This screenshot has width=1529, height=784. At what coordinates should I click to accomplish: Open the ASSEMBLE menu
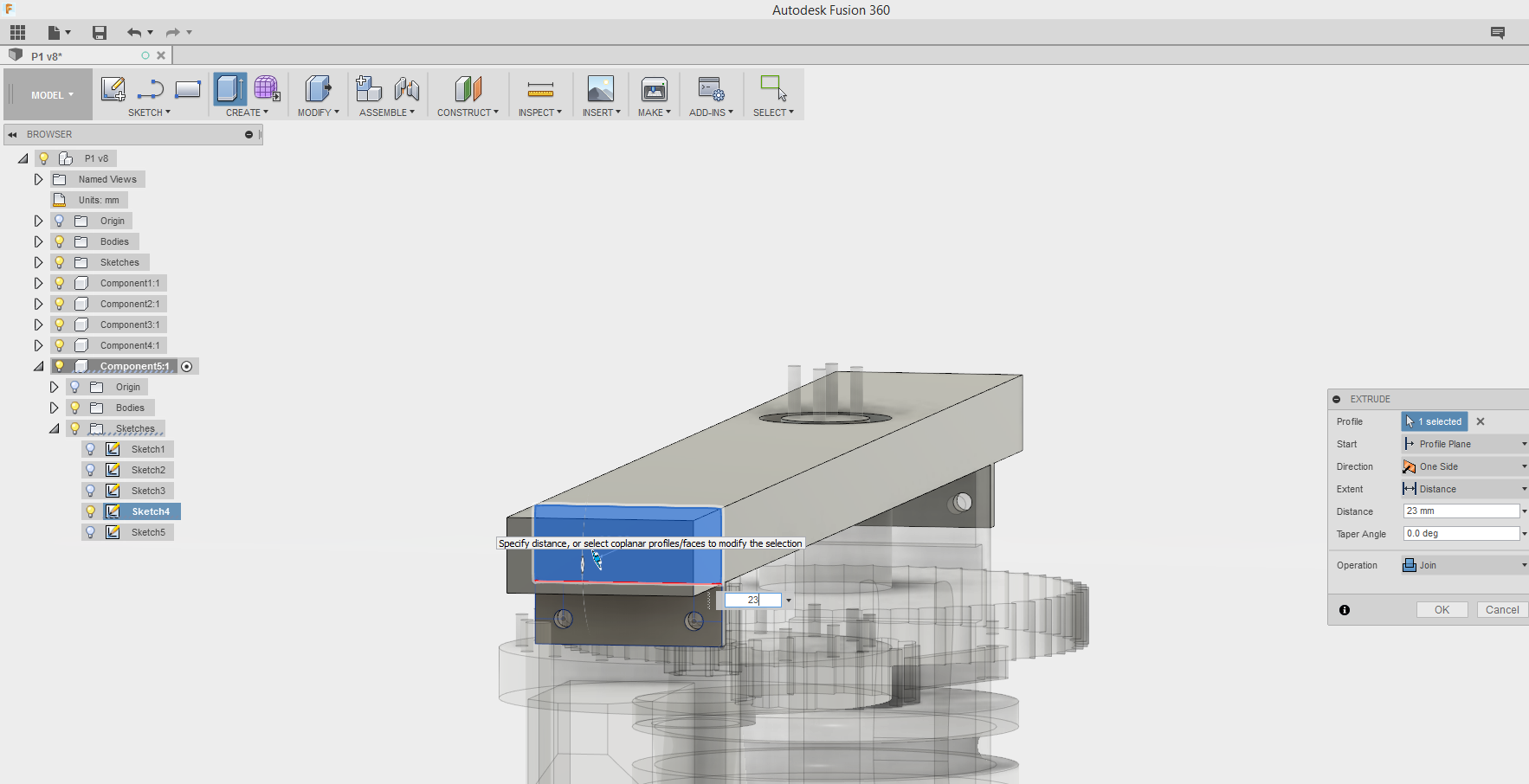tap(387, 112)
